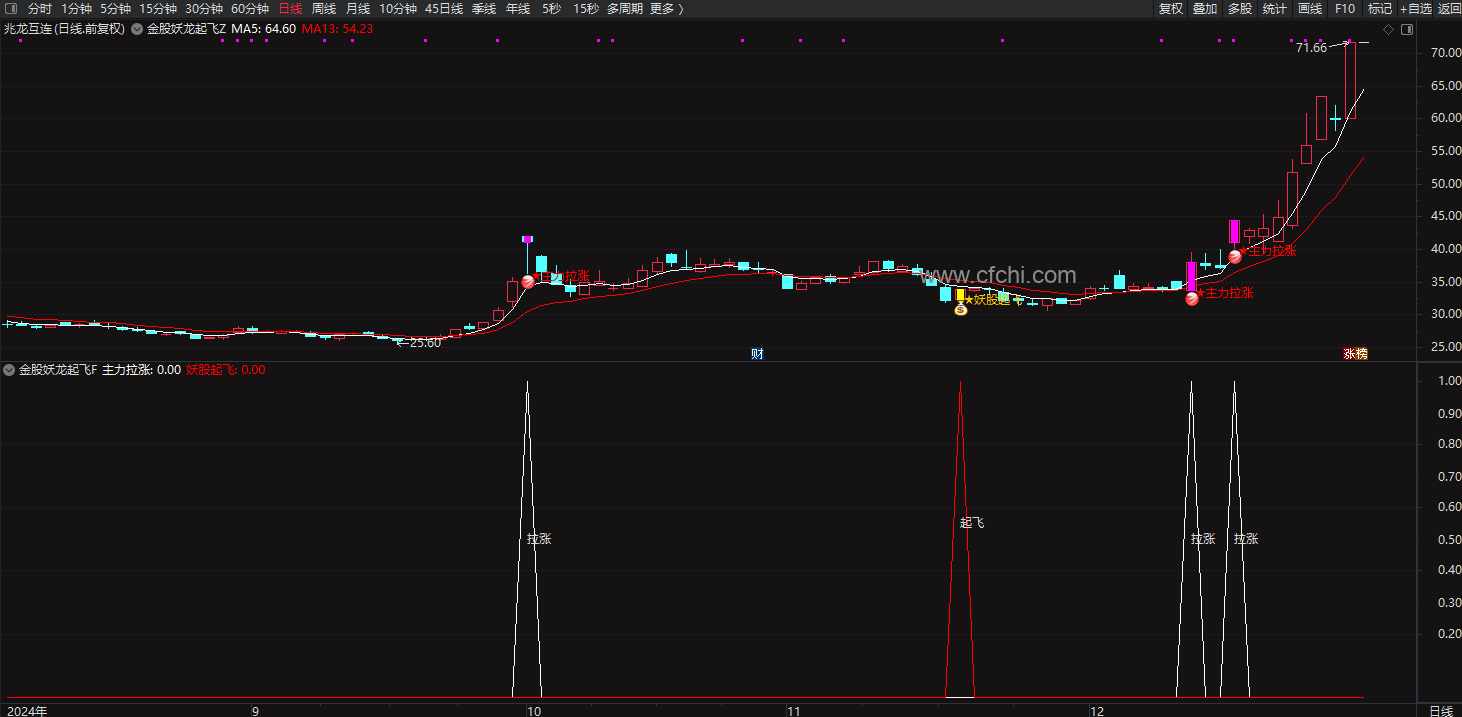
Task: Toggle the side panel icon beside the diamond
Action: pos(1405,29)
